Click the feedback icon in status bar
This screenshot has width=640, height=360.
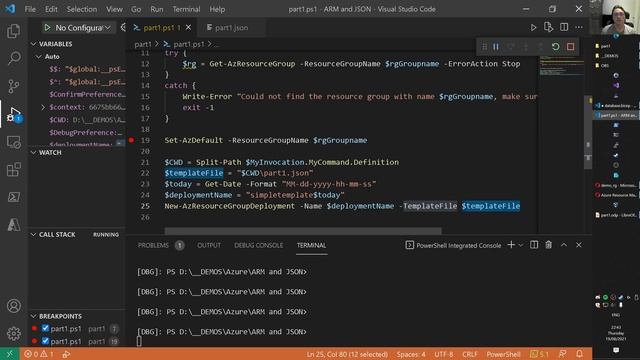(562, 354)
